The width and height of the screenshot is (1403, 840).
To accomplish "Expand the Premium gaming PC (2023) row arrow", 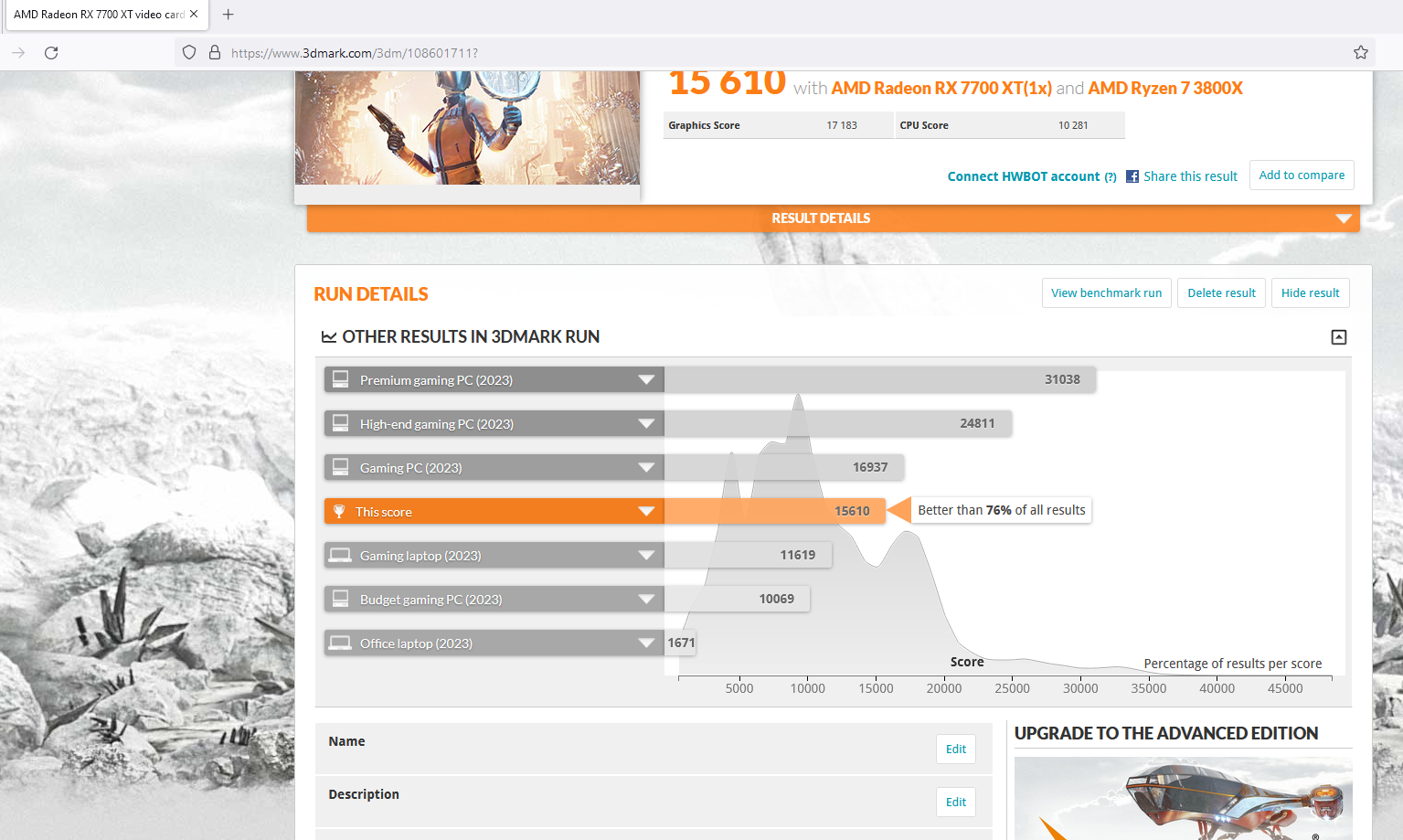I will coord(646,379).
